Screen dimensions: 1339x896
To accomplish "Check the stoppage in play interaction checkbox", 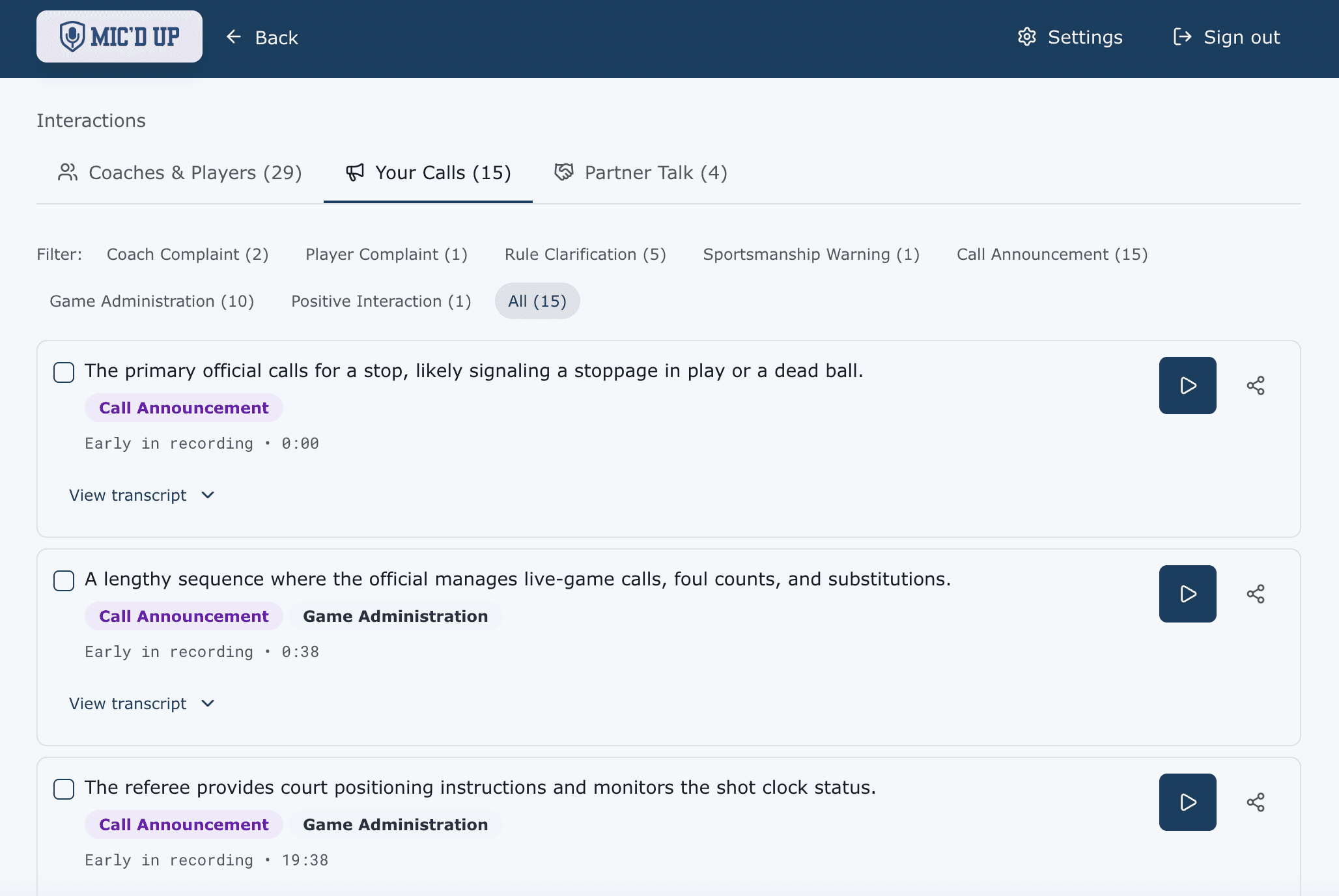I will click(64, 372).
